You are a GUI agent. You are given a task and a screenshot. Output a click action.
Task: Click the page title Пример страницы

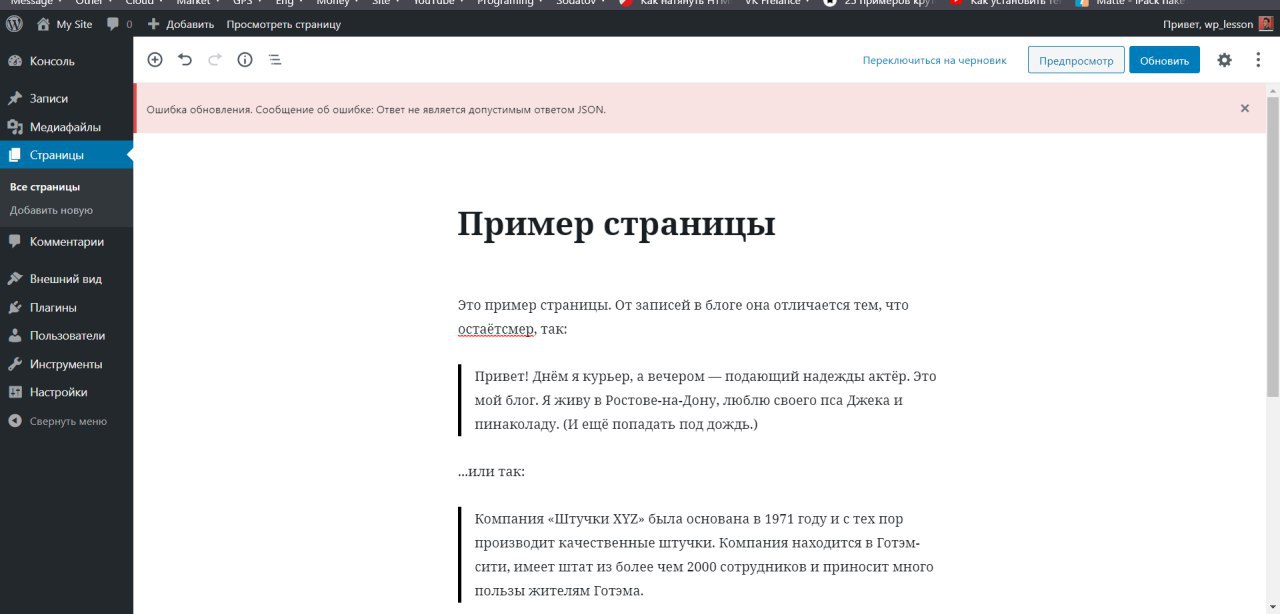point(616,223)
